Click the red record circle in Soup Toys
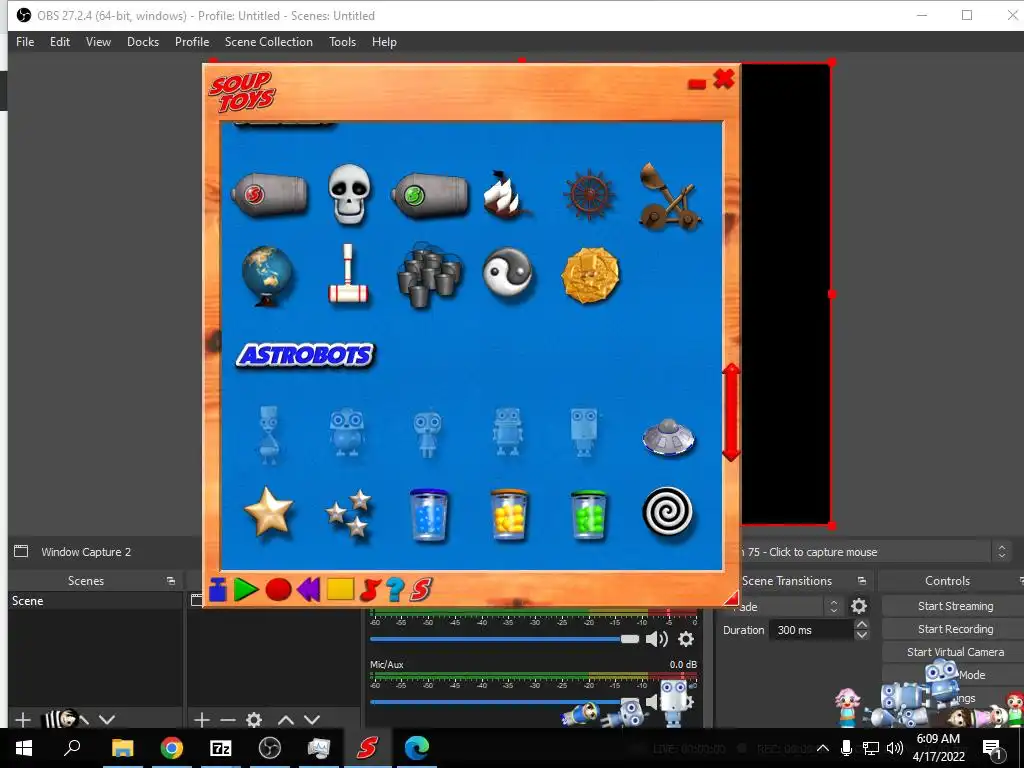1024x768 pixels. [x=278, y=590]
